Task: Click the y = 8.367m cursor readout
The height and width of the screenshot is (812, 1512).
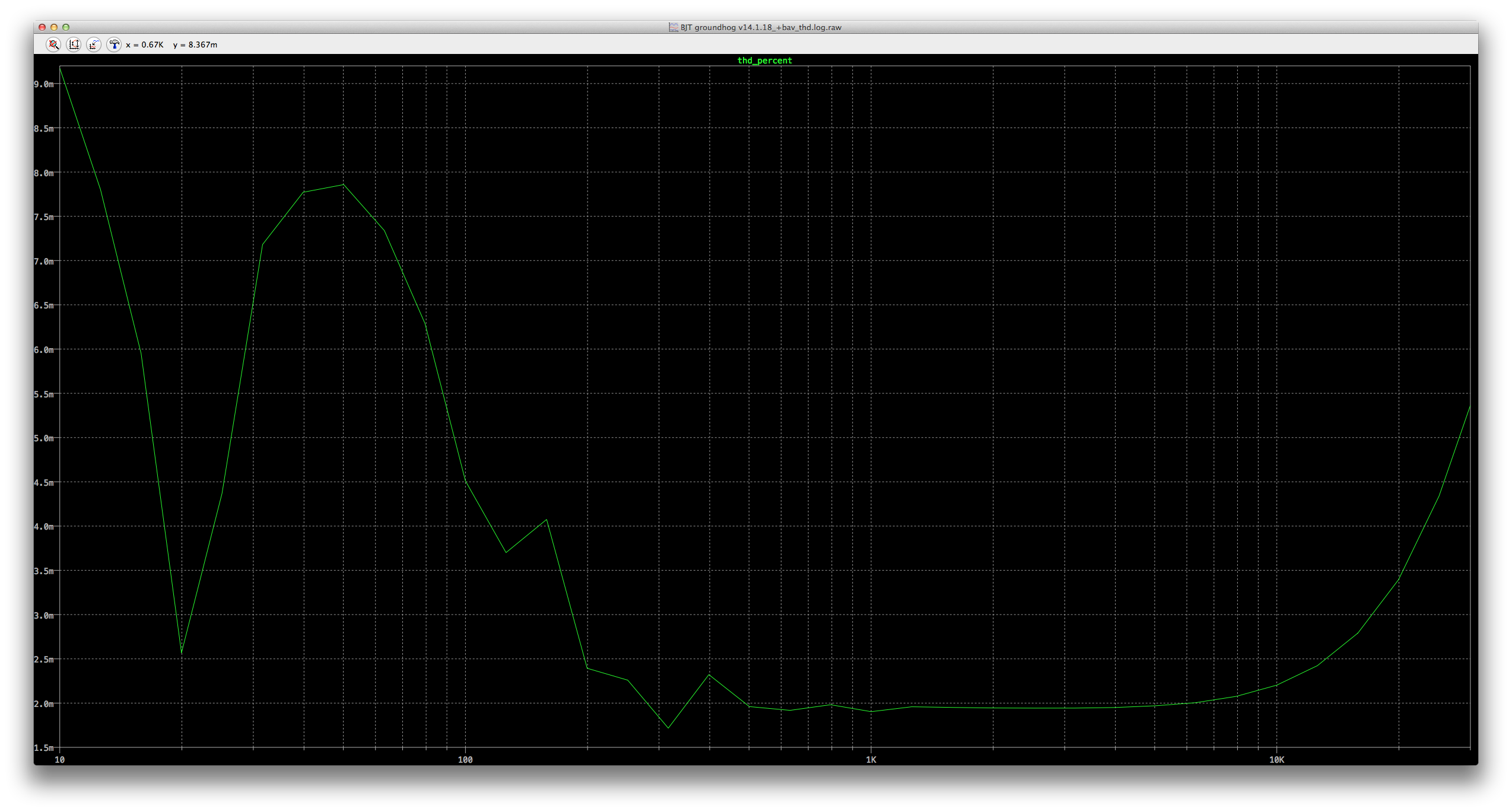Action: pos(195,44)
